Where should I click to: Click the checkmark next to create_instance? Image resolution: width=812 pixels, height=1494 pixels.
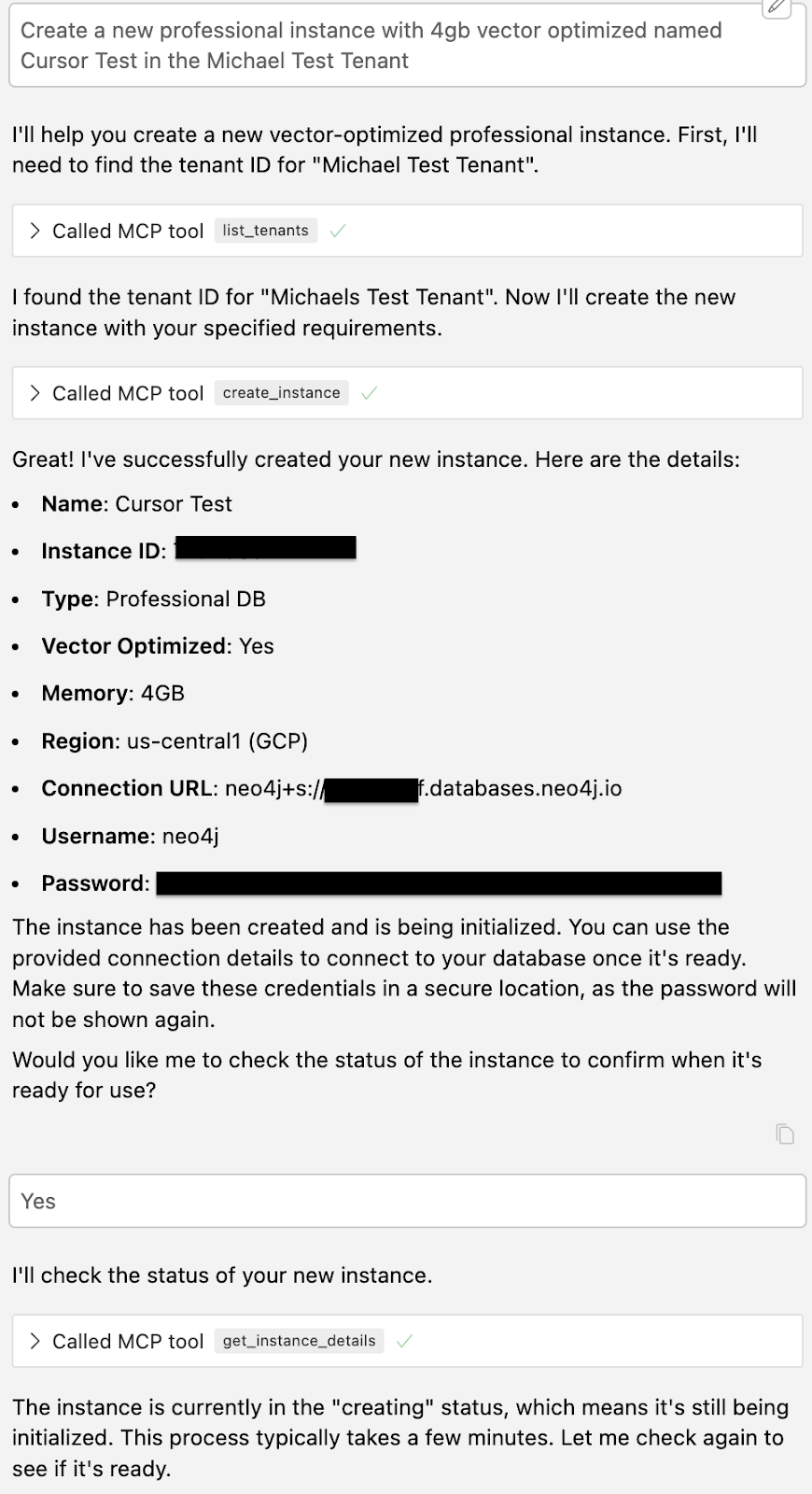(x=370, y=393)
